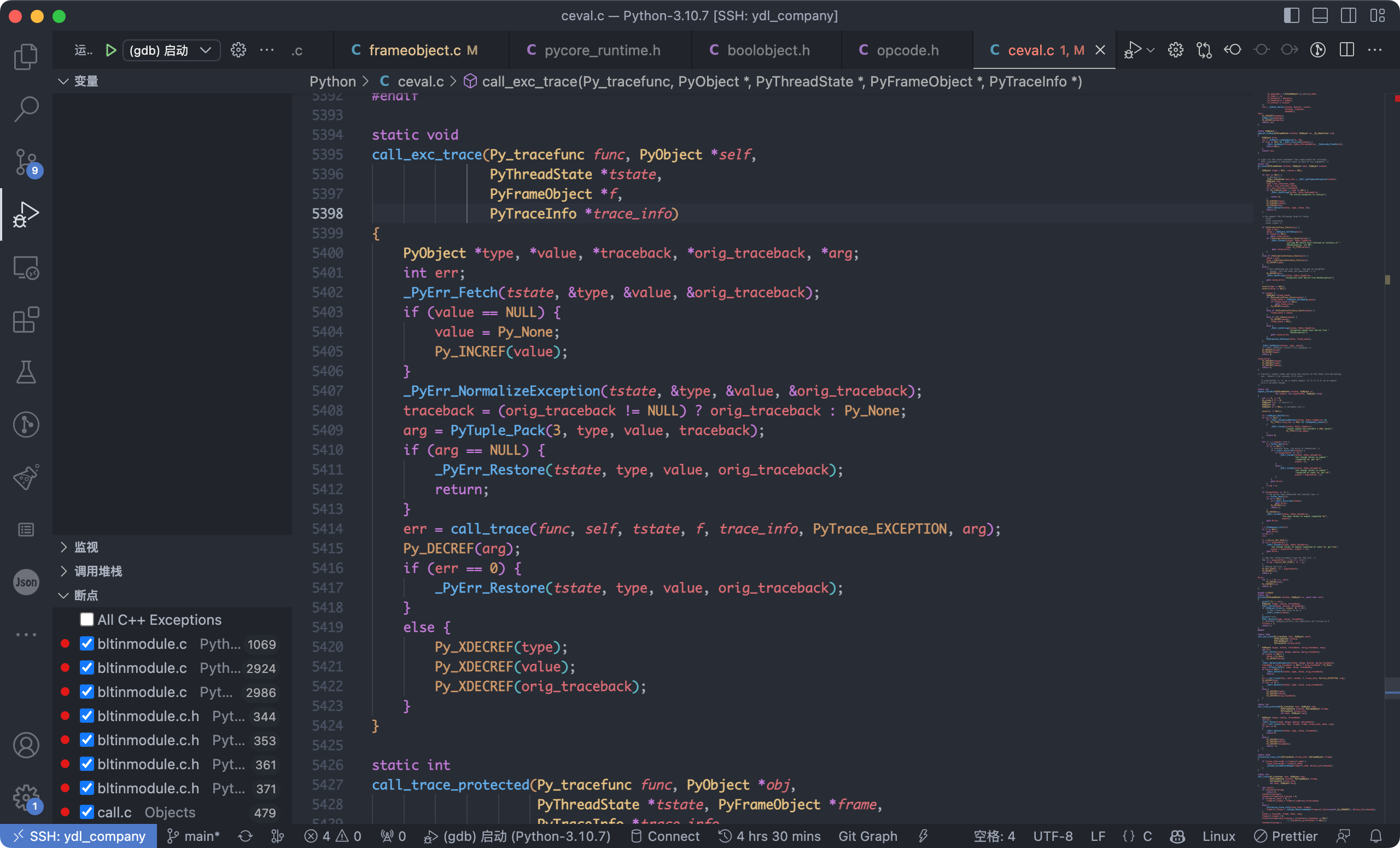Enable the bltinmodule.c.h line 344 breakpoint
Viewport: 1400px width, 848px height.
87,716
